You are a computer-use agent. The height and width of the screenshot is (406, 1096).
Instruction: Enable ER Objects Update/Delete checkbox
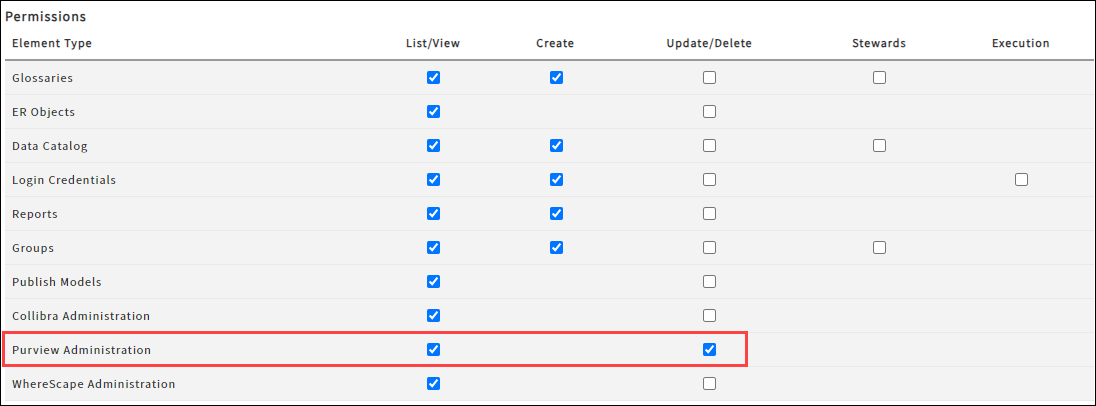[709, 112]
